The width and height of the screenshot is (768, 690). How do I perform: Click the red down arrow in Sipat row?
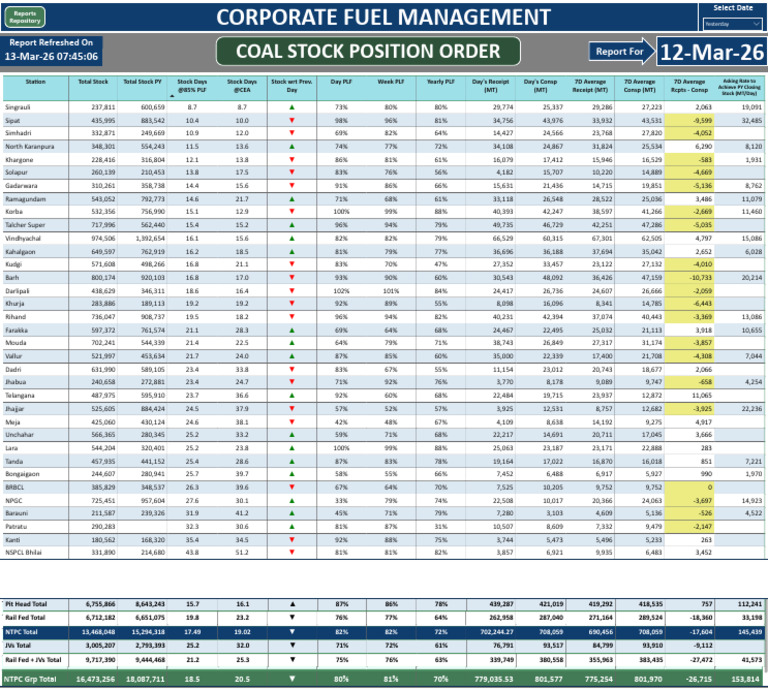coord(292,120)
